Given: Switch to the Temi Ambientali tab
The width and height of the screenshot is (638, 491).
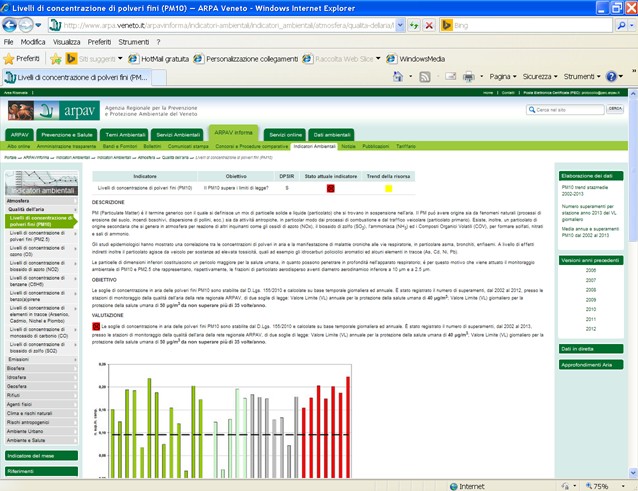Looking at the screenshot, I should [x=126, y=134].
